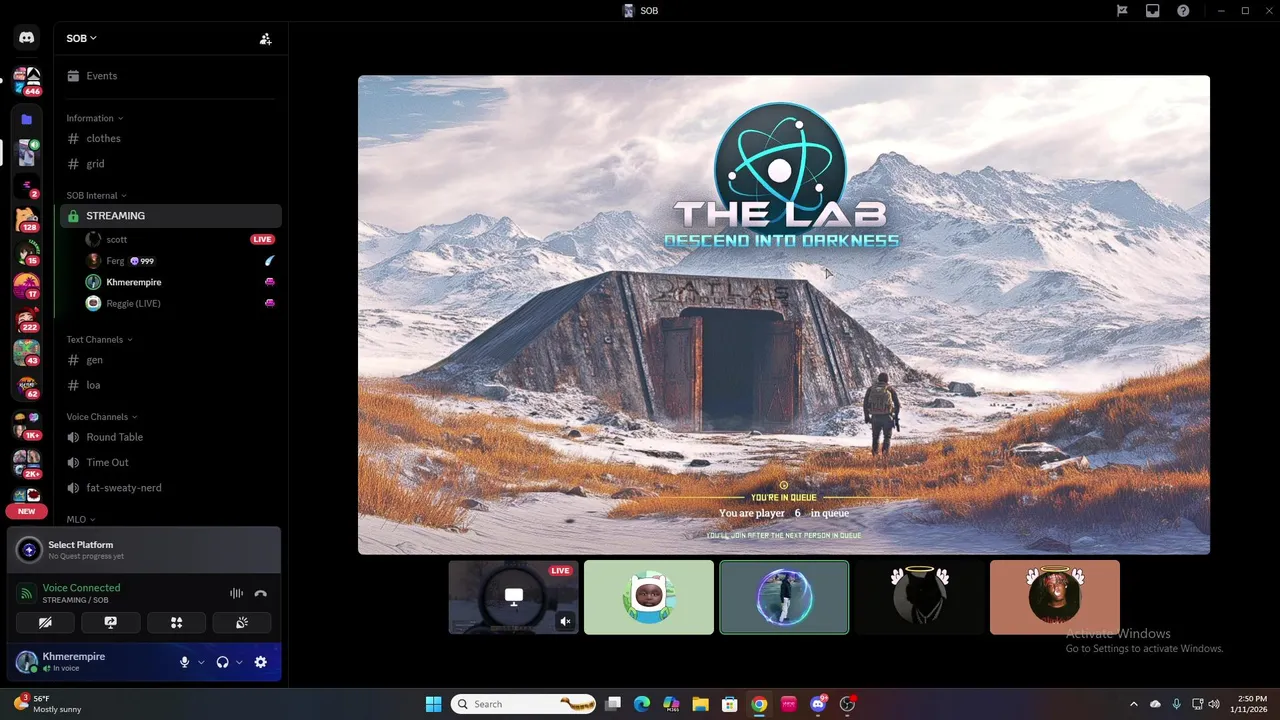
Task: Open Discord help question mark icon
Action: coord(1184,11)
